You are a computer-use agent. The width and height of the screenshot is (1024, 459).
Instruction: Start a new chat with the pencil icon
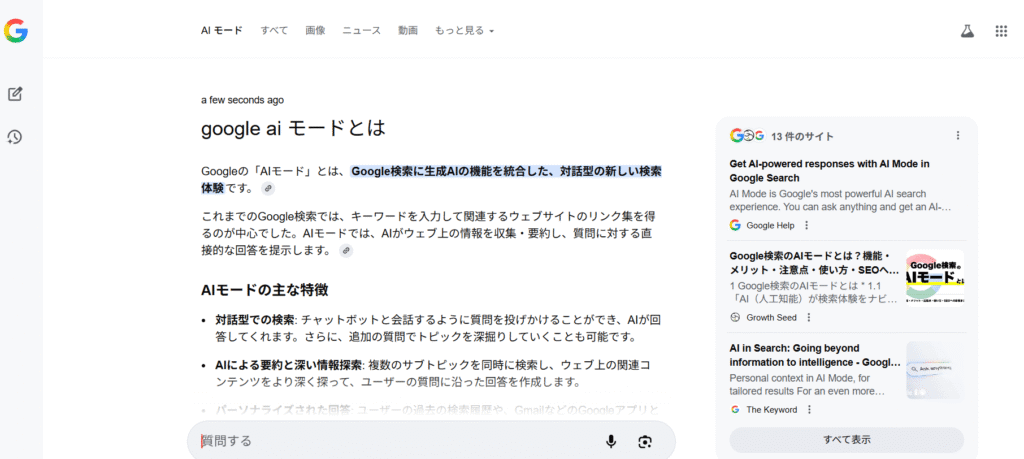[15, 94]
